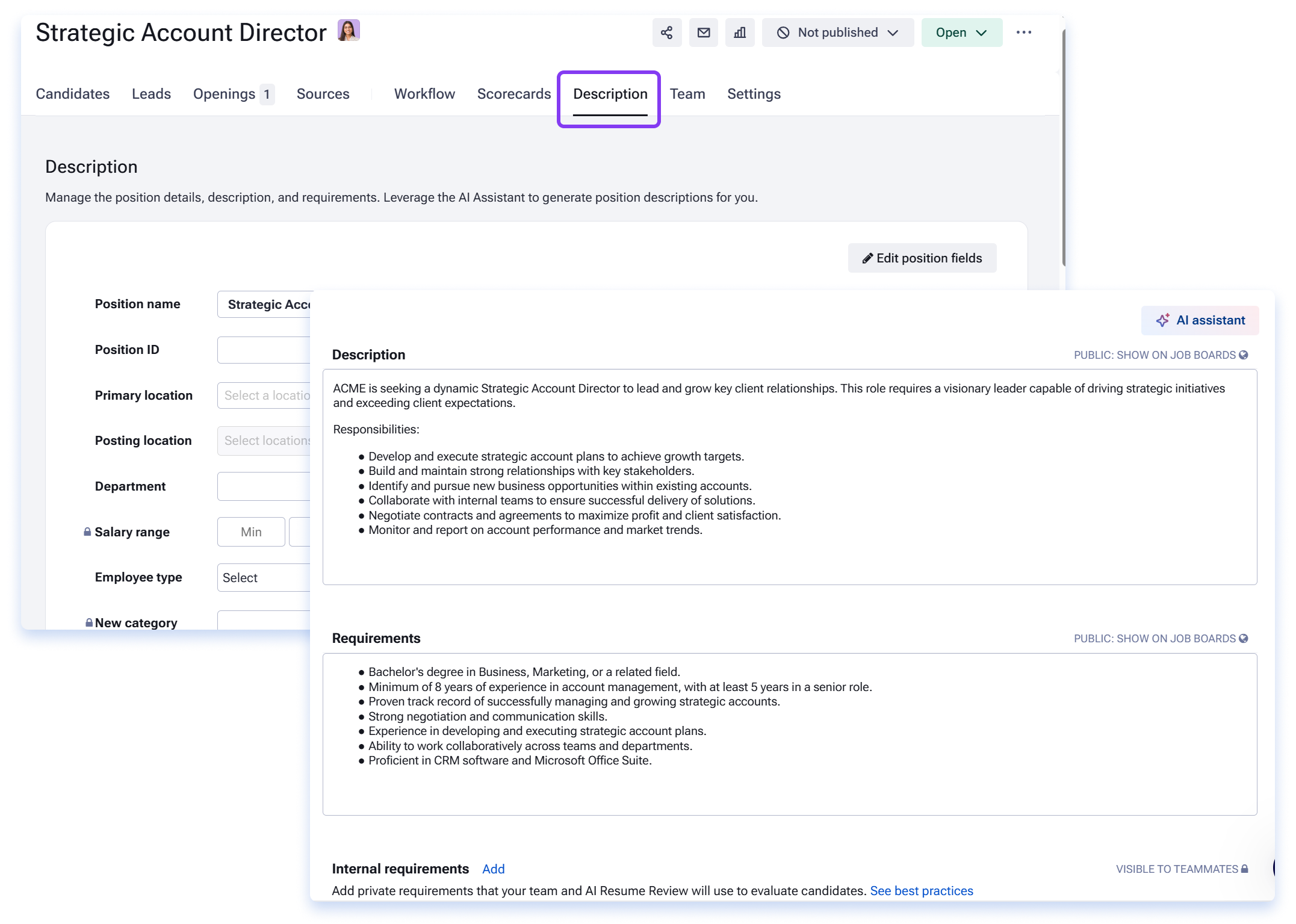
Task: Open the Primary location selector
Action: [x=264, y=395]
